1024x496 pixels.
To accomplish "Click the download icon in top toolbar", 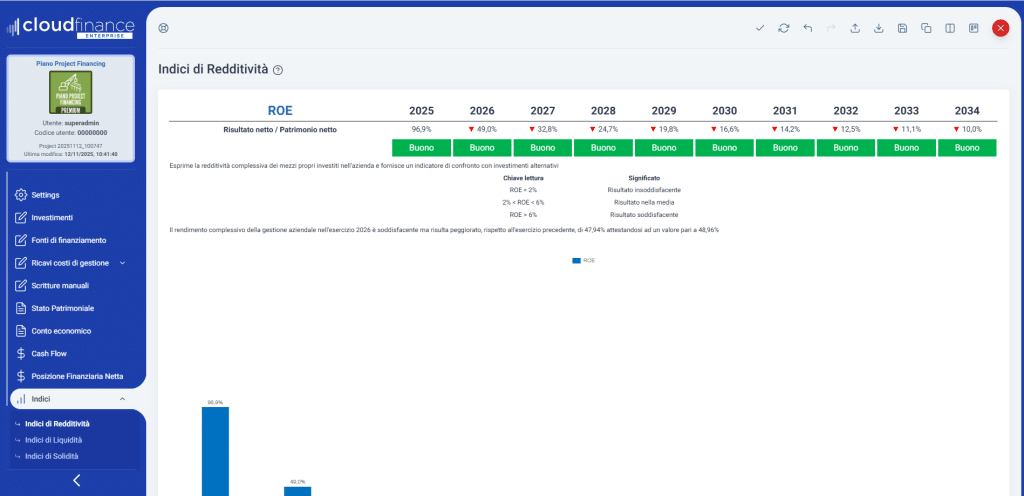I will 879,28.
